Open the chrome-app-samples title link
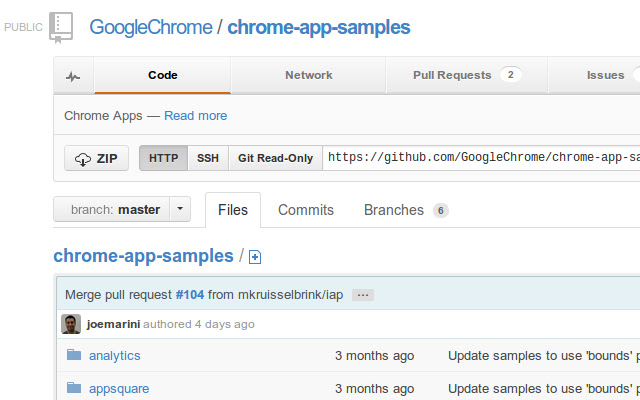This screenshot has height=400, width=640. (318, 27)
